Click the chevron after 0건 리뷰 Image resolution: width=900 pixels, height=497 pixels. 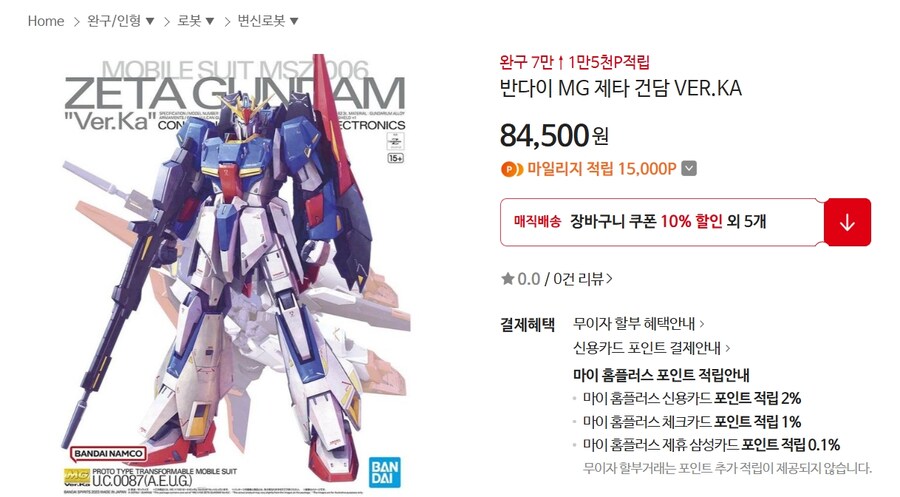click(610, 279)
